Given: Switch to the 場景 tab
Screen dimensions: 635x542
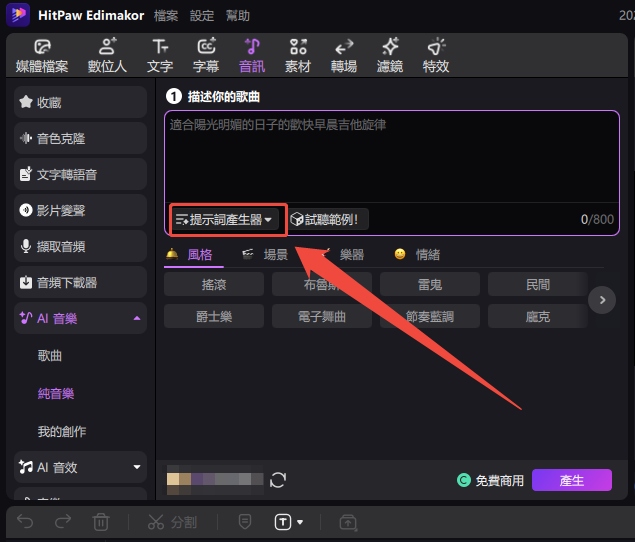Looking at the screenshot, I should click(x=265, y=255).
